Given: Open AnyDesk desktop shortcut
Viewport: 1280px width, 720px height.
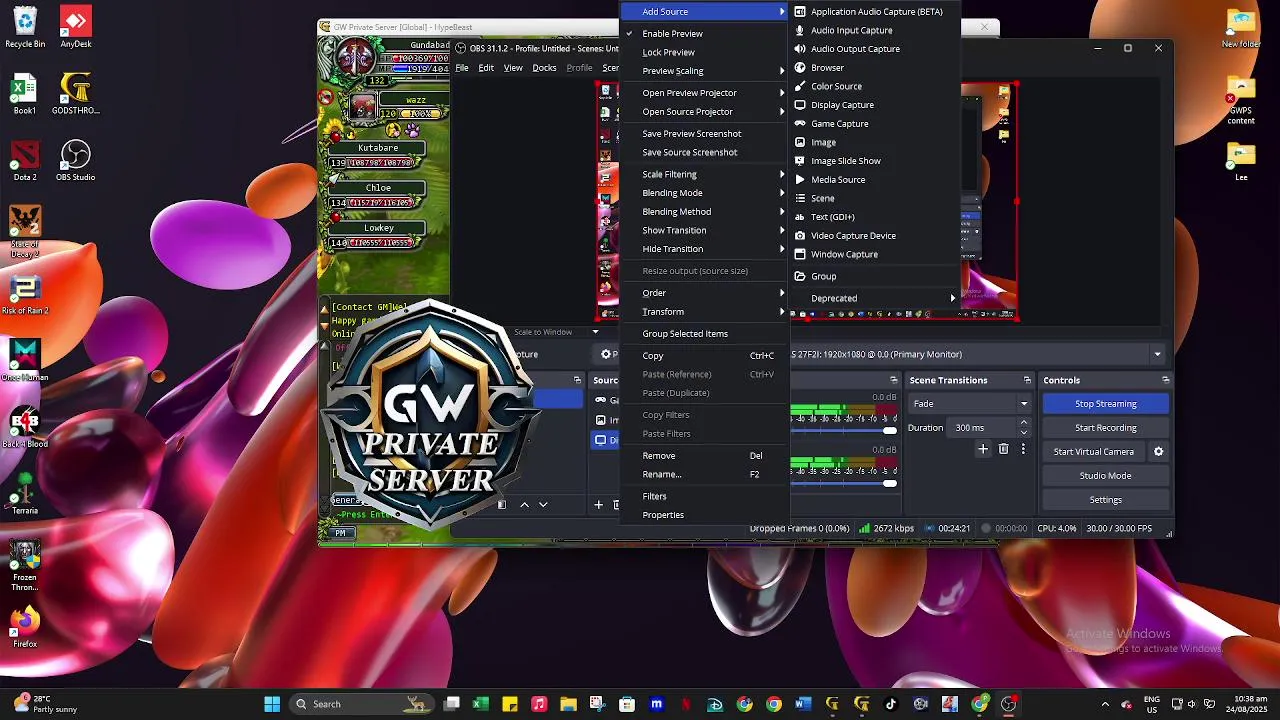Looking at the screenshot, I should coord(75,27).
